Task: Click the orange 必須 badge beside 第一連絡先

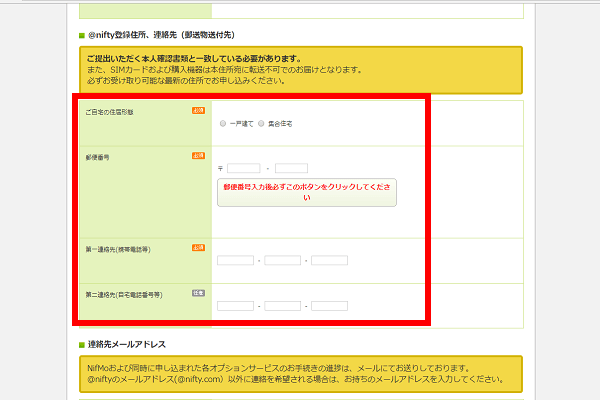Action: 199,248
